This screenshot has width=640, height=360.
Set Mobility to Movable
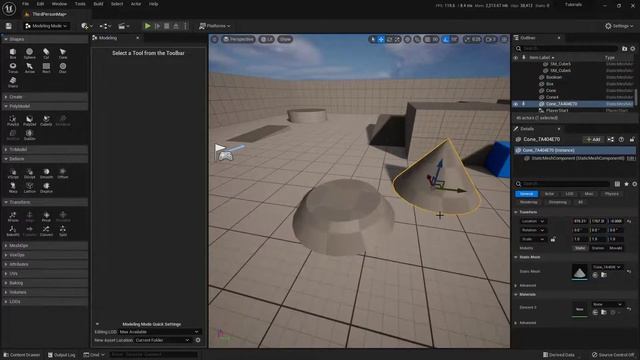pos(616,248)
